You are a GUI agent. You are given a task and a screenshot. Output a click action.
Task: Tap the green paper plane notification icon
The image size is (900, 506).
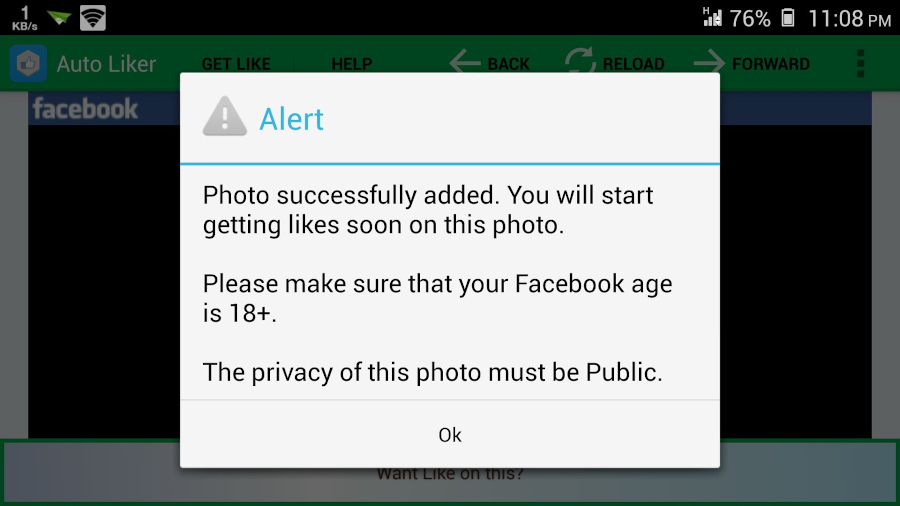pos(59,18)
